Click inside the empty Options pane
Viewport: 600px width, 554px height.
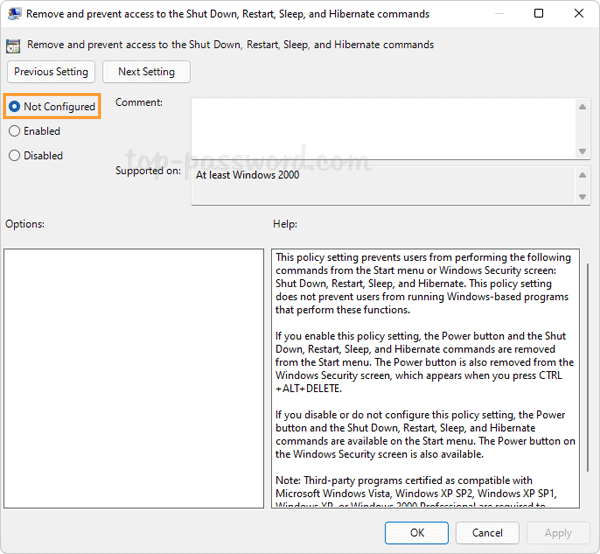pos(133,378)
